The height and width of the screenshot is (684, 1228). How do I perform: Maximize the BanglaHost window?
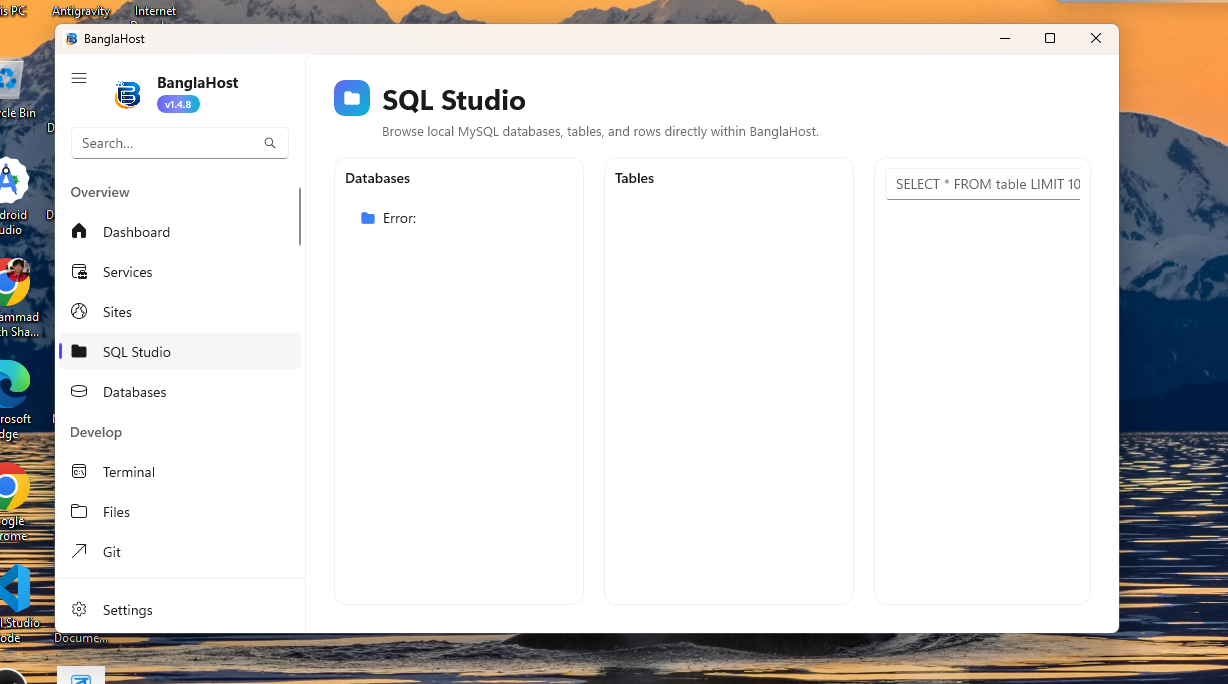[1050, 38]
